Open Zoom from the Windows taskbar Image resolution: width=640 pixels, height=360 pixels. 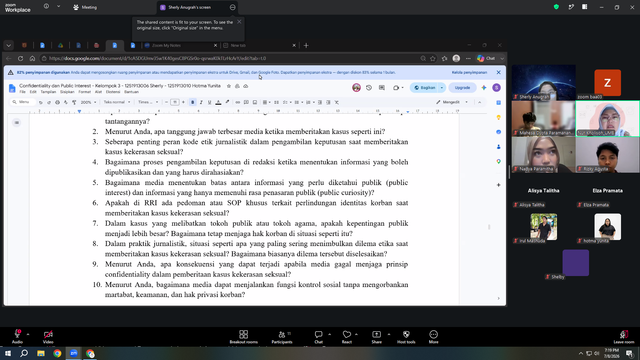coord(73,353)
